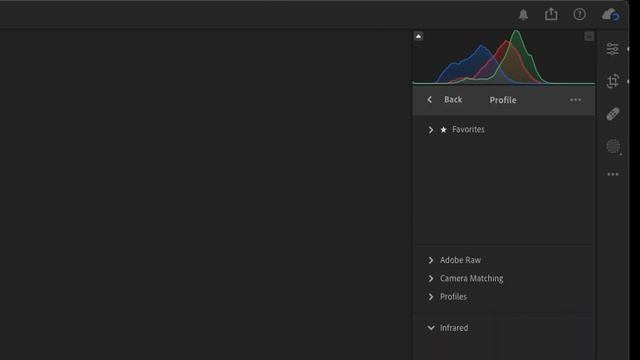Expand the Profiles group chevron

[431, 297]
